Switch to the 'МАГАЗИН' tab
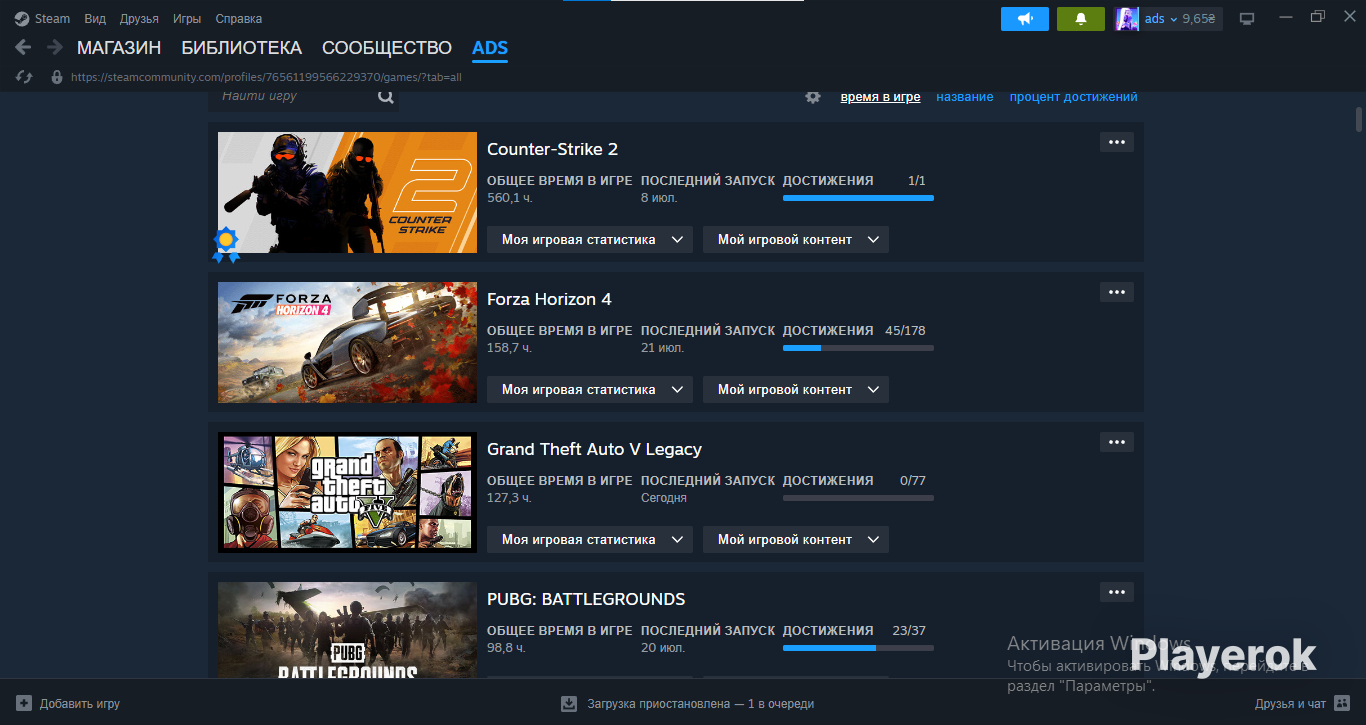Screen dimensions: 1366x725 (119, 48)
